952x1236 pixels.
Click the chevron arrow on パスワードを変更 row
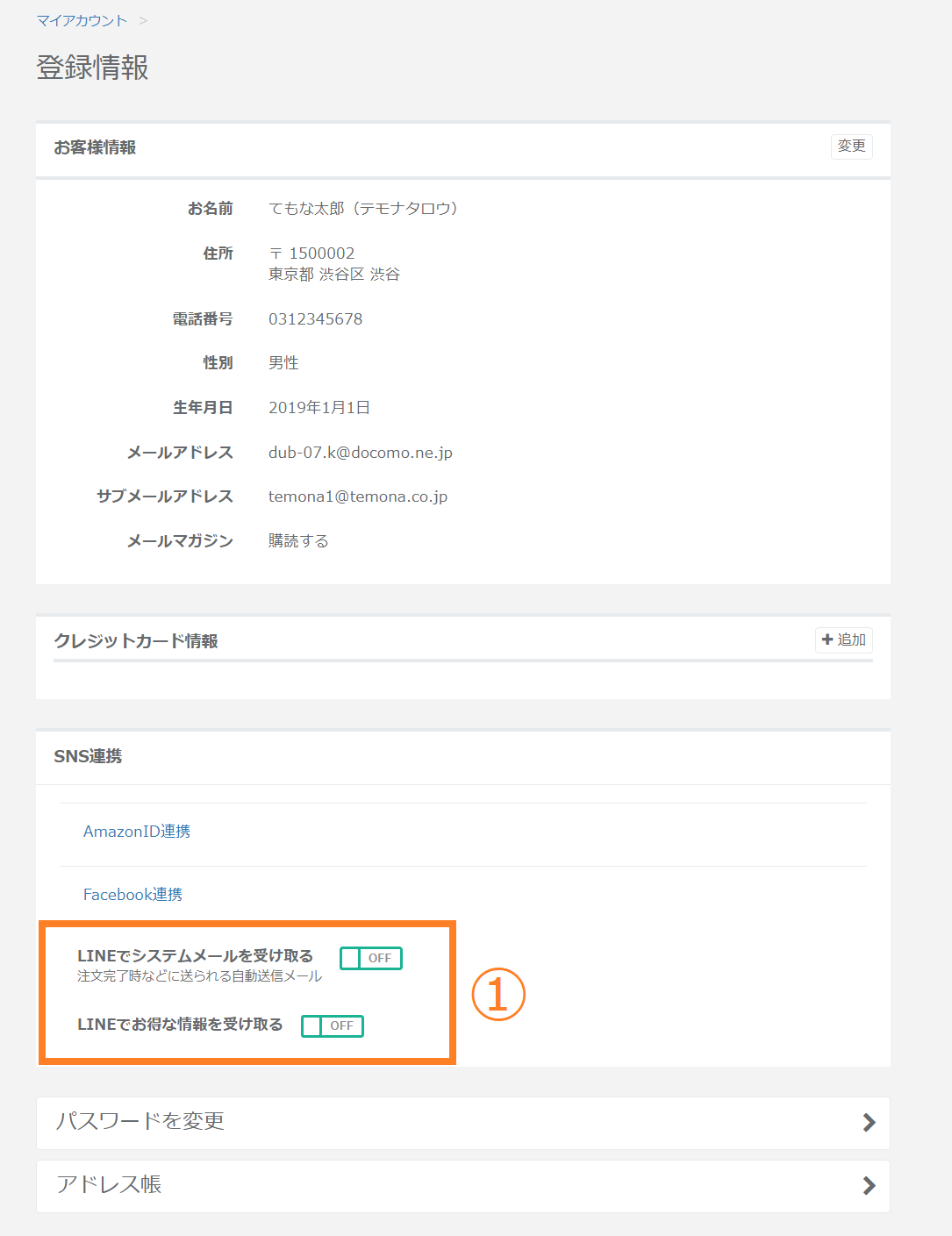click(869, 1123)
